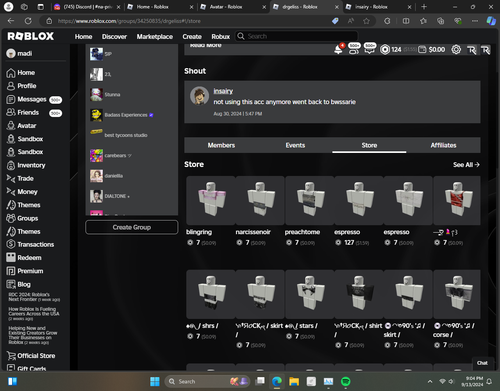The width and height of the screenshot is (500, 391).
Task: Show hidden icons in the system tray
Action: (x=430, y=381)
